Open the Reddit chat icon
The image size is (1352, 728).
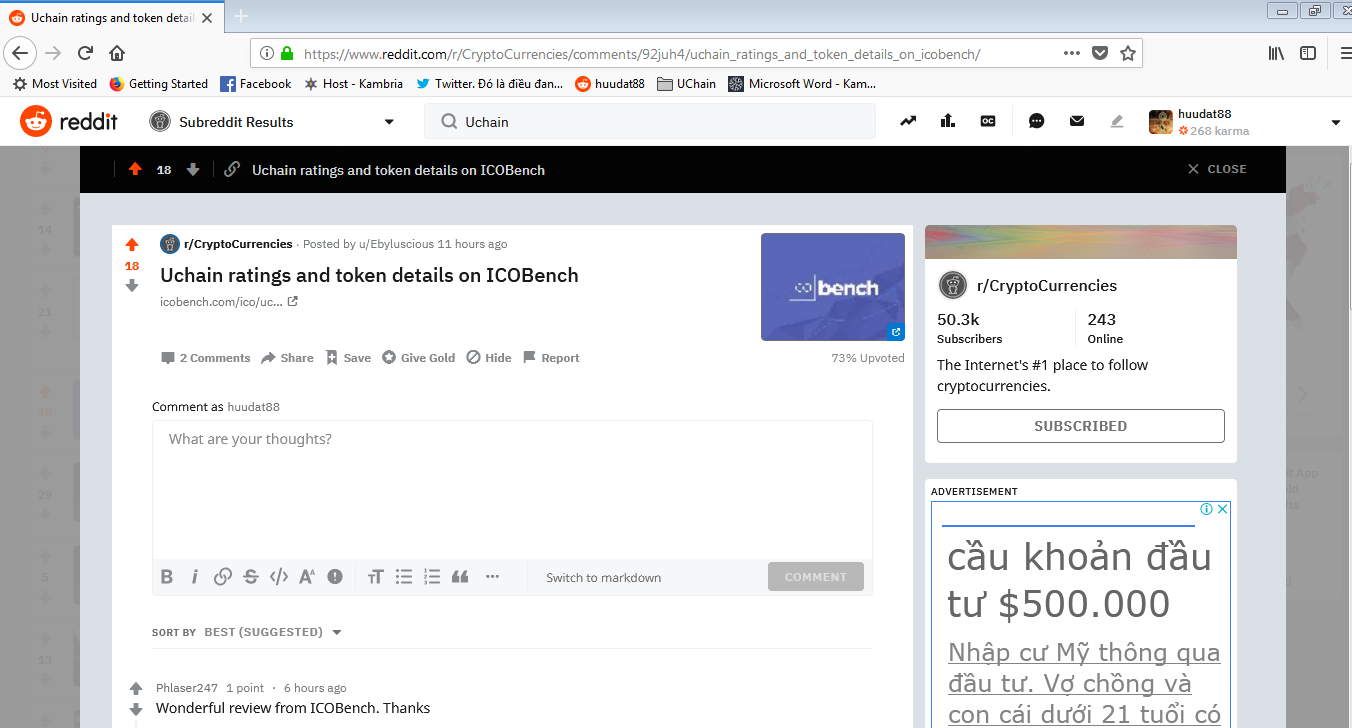click(x=1037, y=121)
